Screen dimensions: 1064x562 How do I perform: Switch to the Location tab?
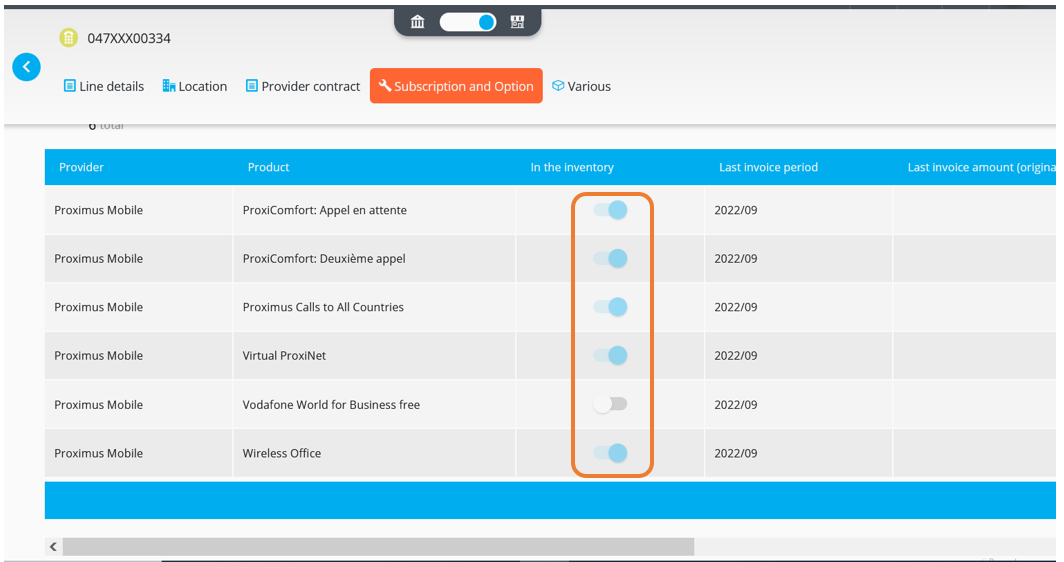[195, 86]
